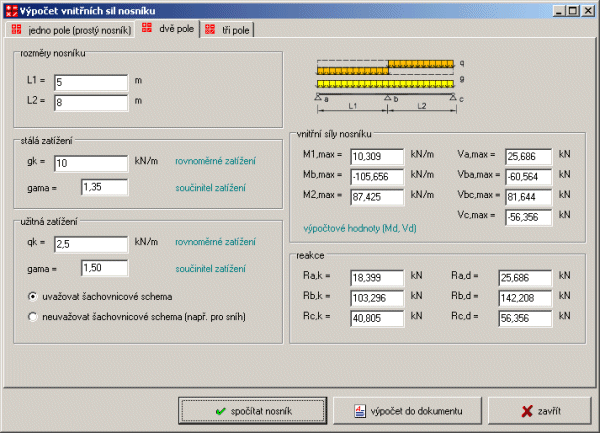Viewport: 600px width, 433px height.
Task: Click the Vbc,max result field
Action: point(528,197)
